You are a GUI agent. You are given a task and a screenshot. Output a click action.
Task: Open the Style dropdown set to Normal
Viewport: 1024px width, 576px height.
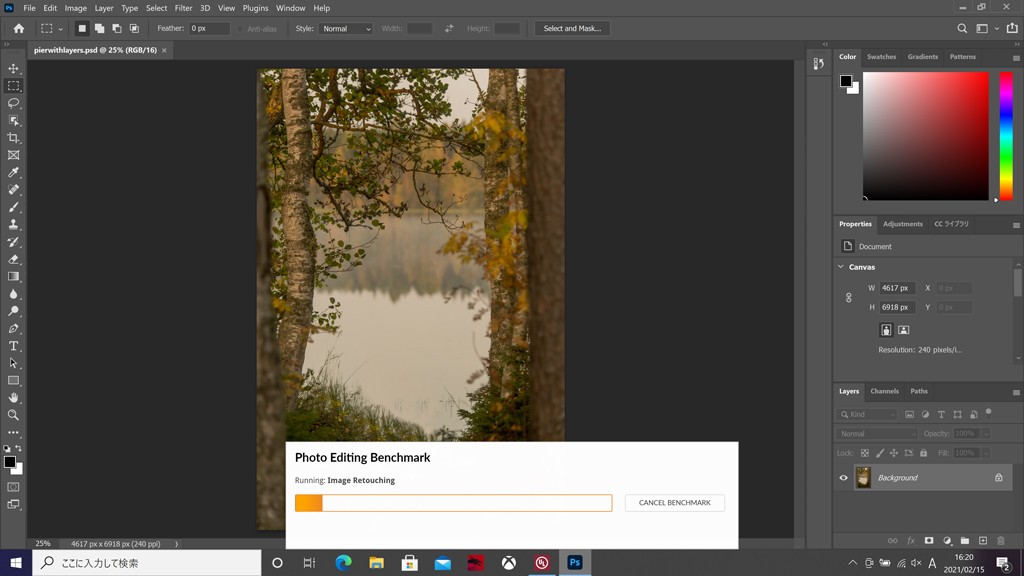(345, 29)
